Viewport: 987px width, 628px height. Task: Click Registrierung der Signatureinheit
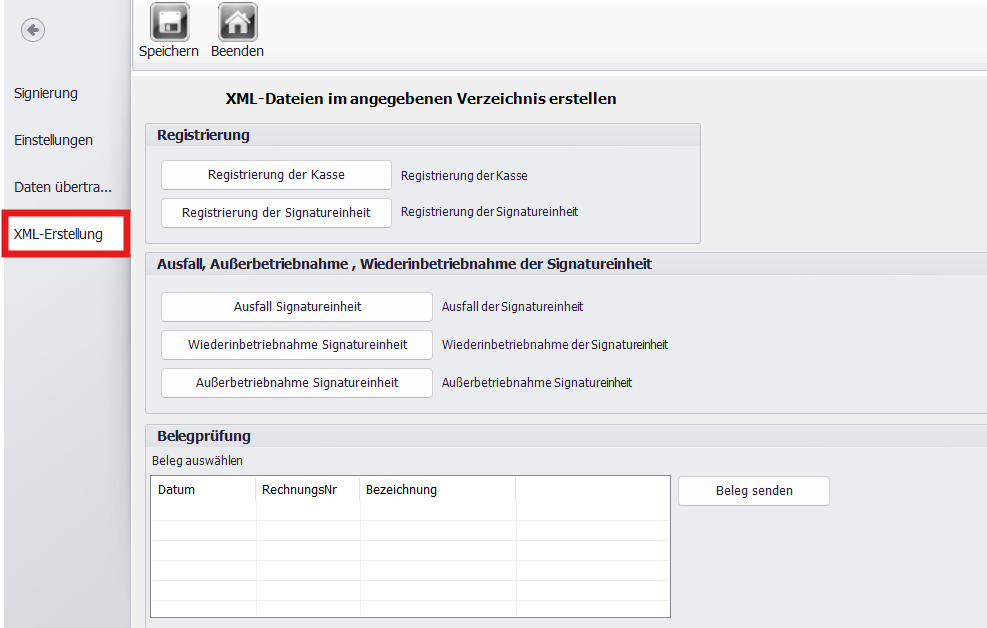click(x=275, y=212)
